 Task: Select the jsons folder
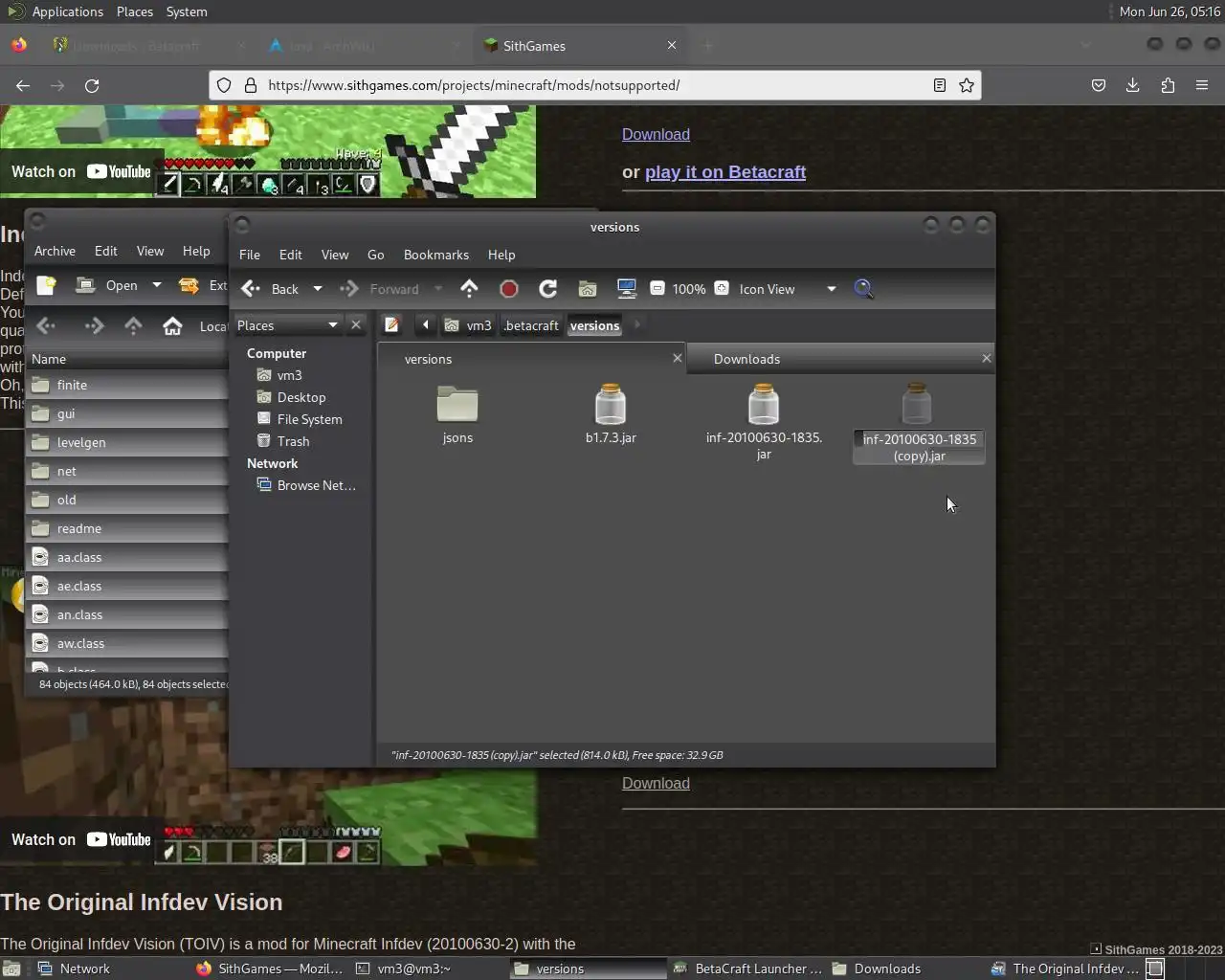(457, 413)
